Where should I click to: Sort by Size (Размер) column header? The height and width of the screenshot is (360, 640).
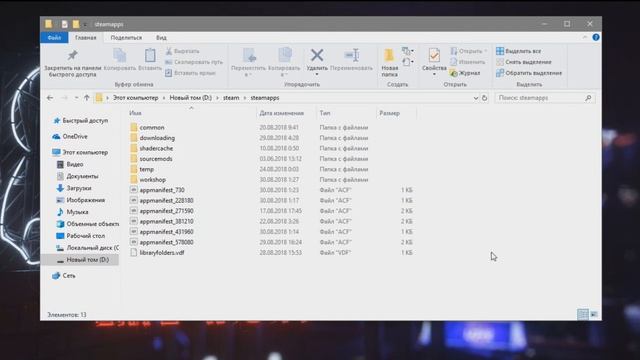click(x=389, y=113)
